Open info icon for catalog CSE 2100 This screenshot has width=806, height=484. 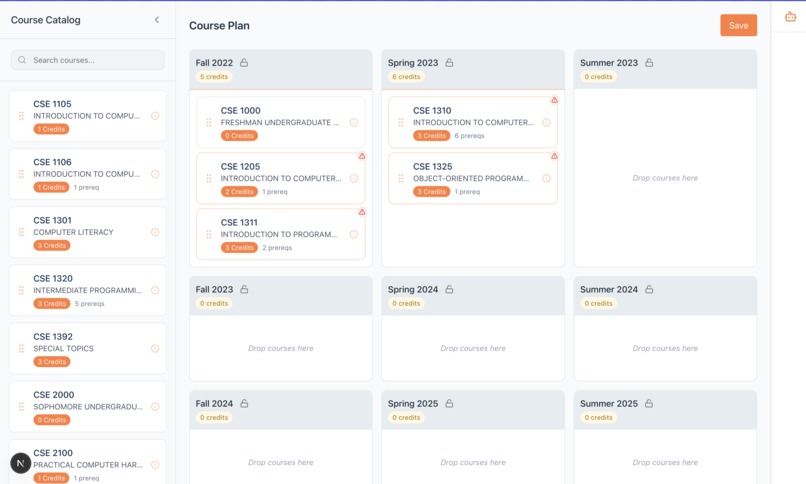[x=155, y=464]
